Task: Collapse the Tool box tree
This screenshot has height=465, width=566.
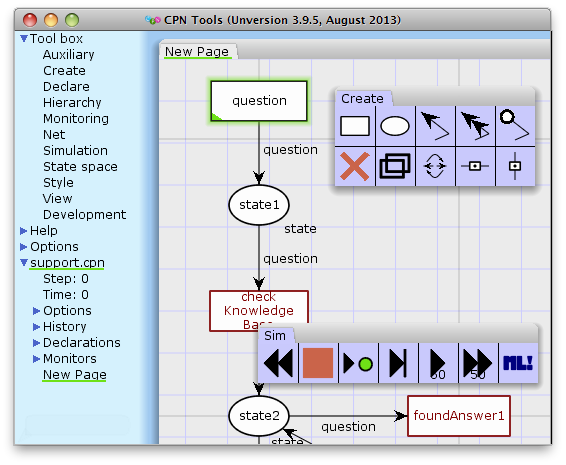Action: (24, 38)
